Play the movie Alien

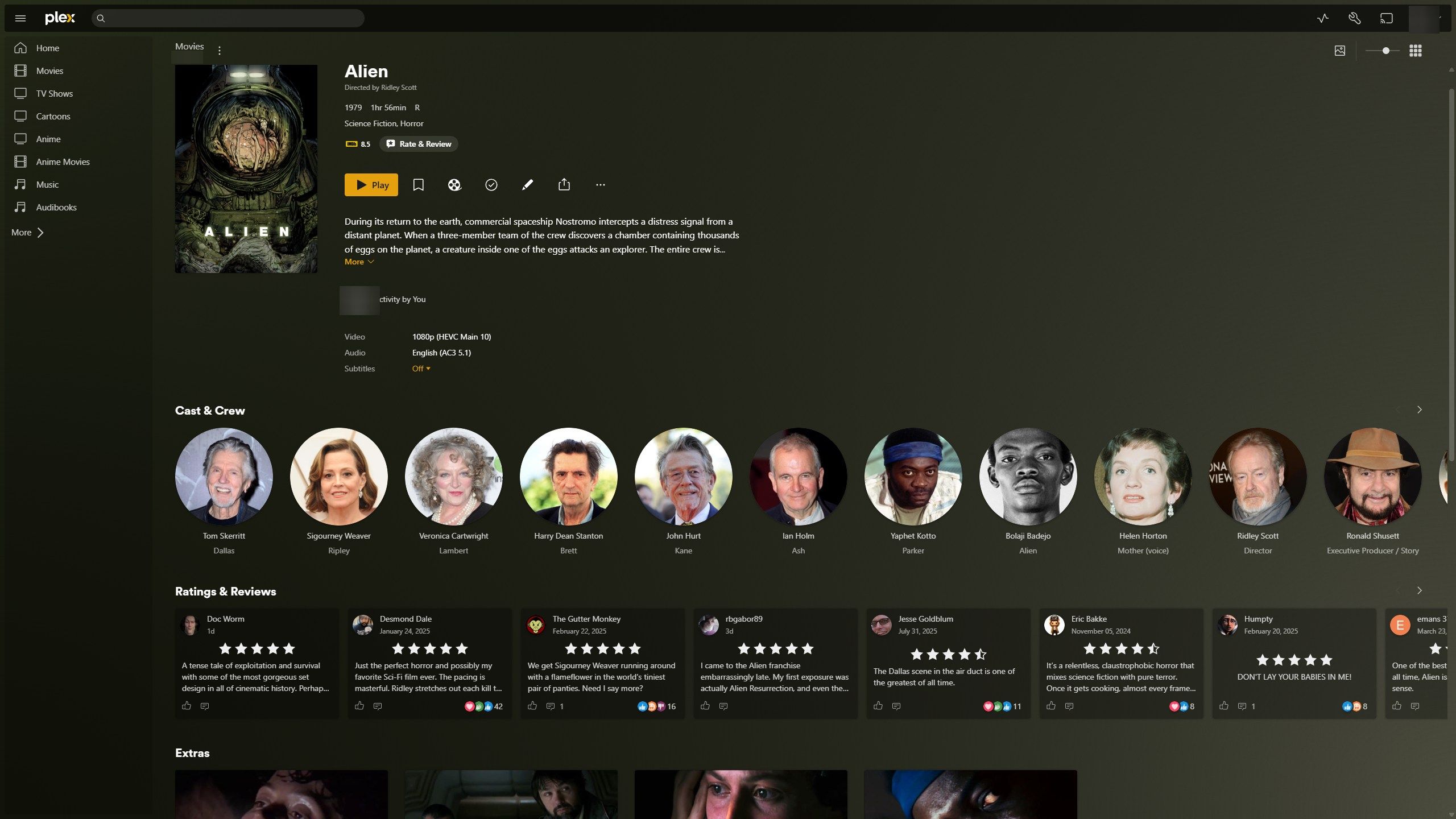point(371,185)
